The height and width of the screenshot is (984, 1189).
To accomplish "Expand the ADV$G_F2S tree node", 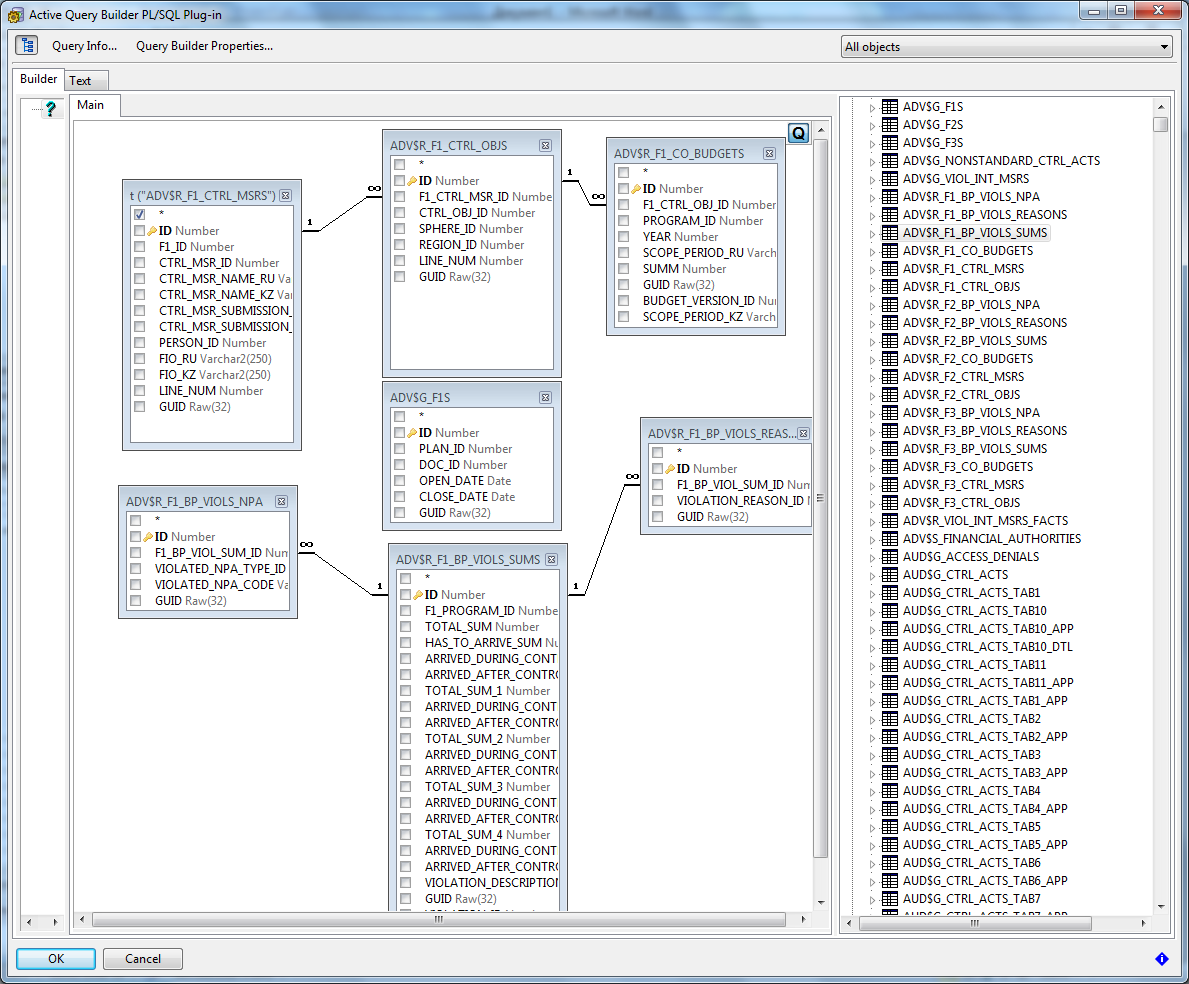I will click(872, 126).
